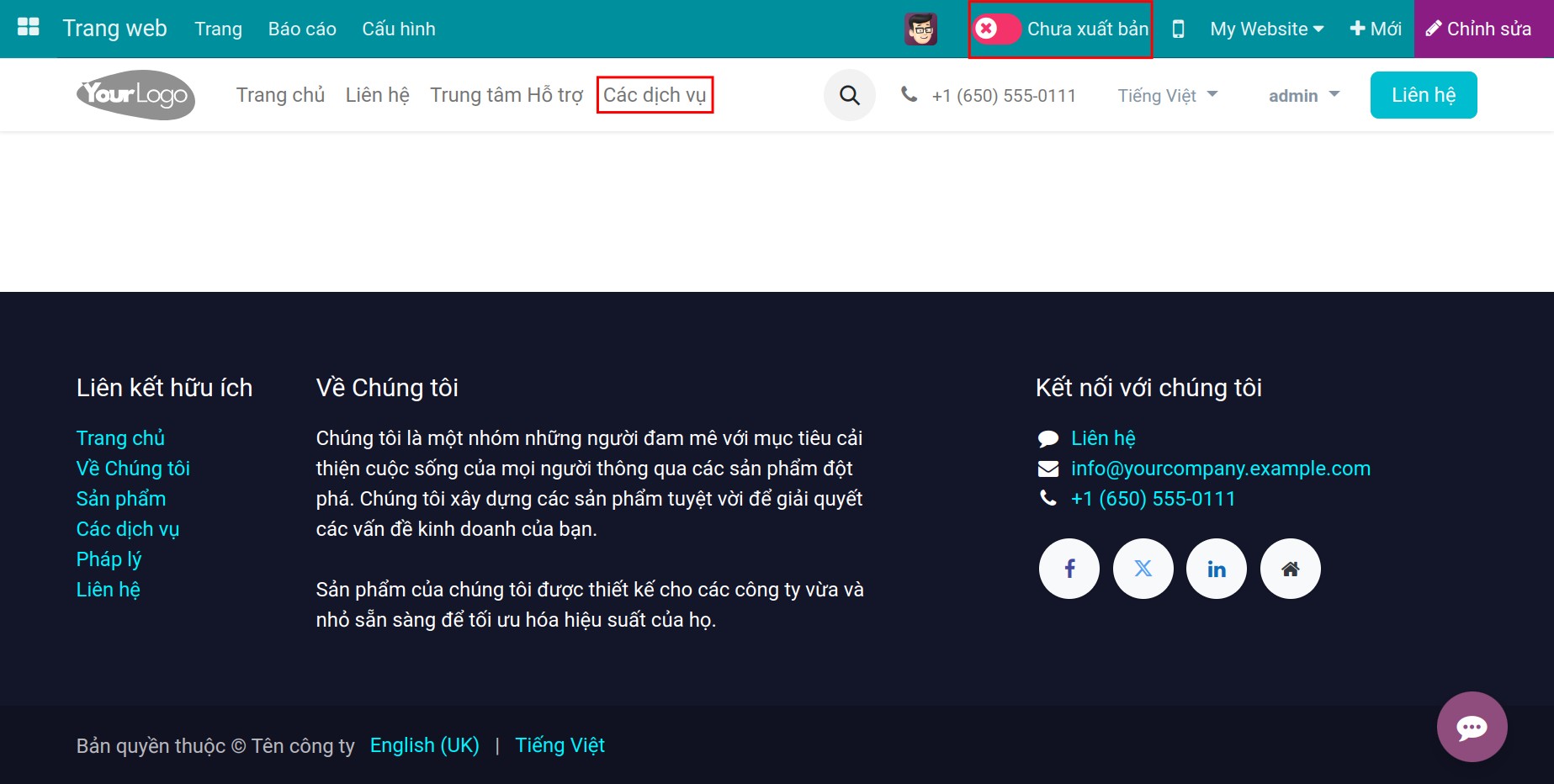Open Liên hệ in header navigation

tap(378, 95)
